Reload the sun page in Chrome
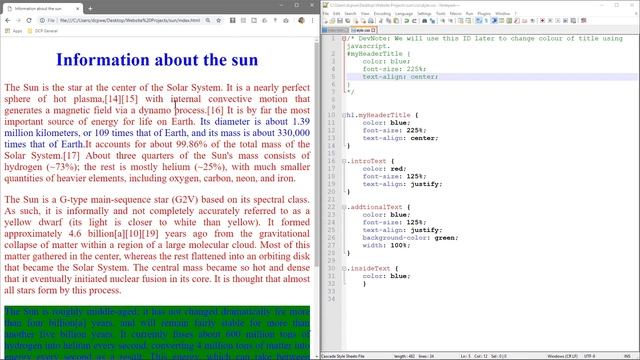Image resolution: width=640 pixels, height=360 pixels. point(29,20)
